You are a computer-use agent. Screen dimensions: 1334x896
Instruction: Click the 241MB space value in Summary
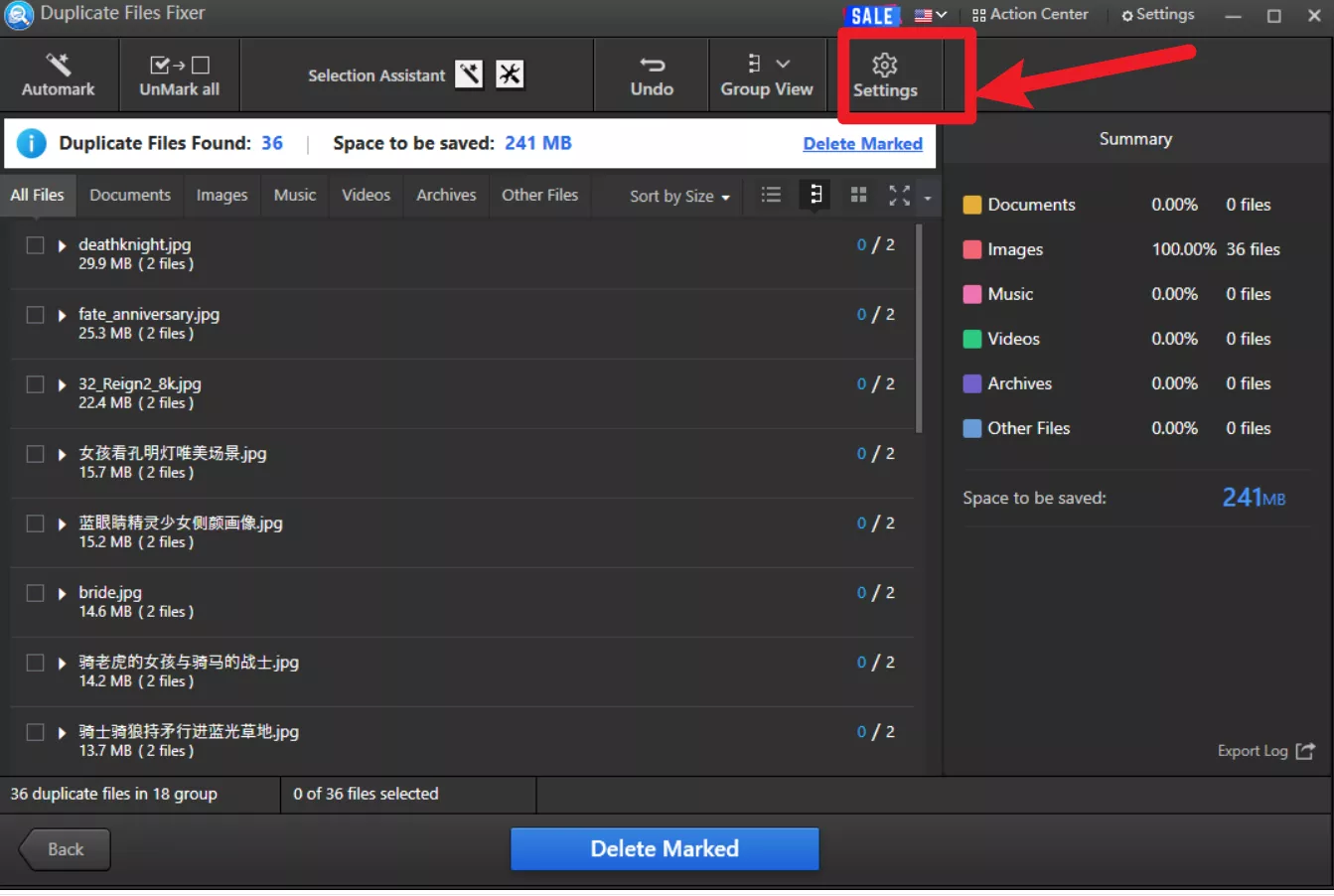pyautogui.click(x=1254, y=497)
